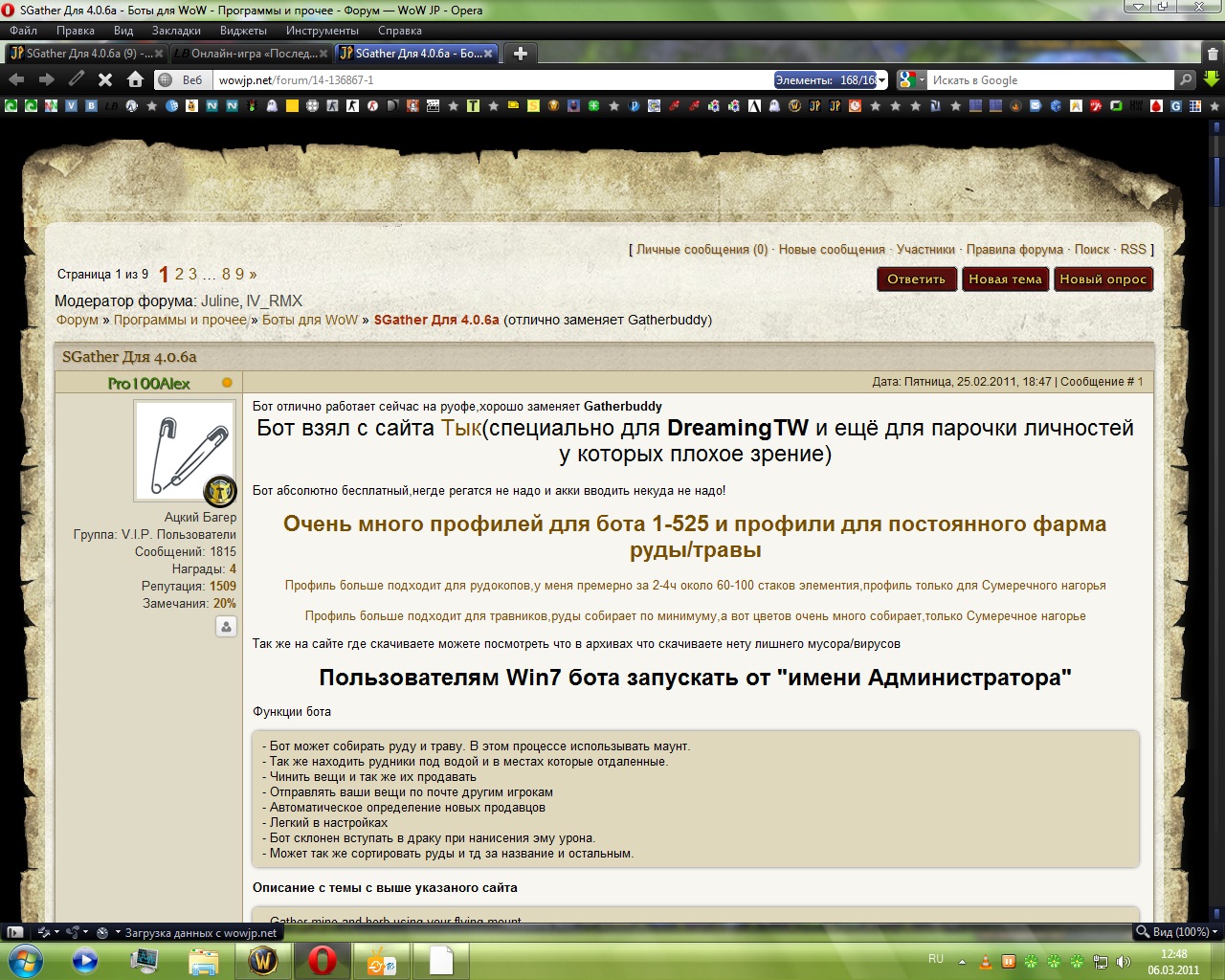1225x980 pixels.
Task: Expand hidden tray icons arrow
Action: coord(961,961)
